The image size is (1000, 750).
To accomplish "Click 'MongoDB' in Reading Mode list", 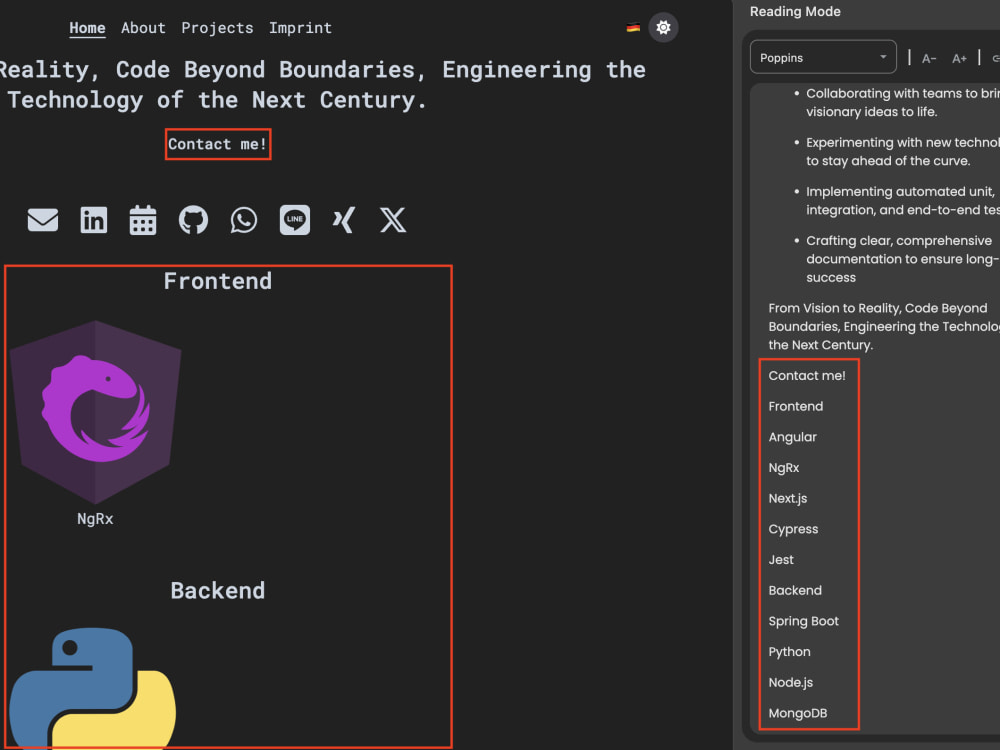I will pos(798,713).
